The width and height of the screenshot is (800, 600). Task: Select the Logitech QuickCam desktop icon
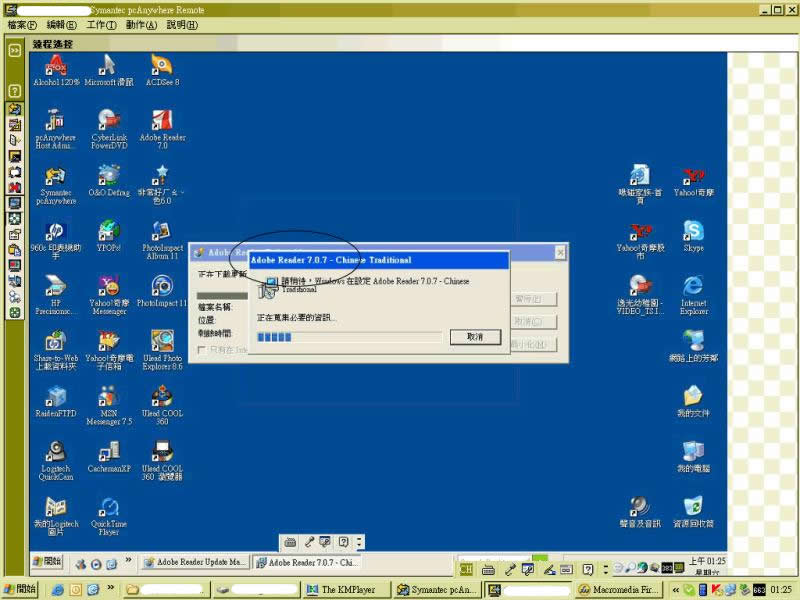click(56, 461)
